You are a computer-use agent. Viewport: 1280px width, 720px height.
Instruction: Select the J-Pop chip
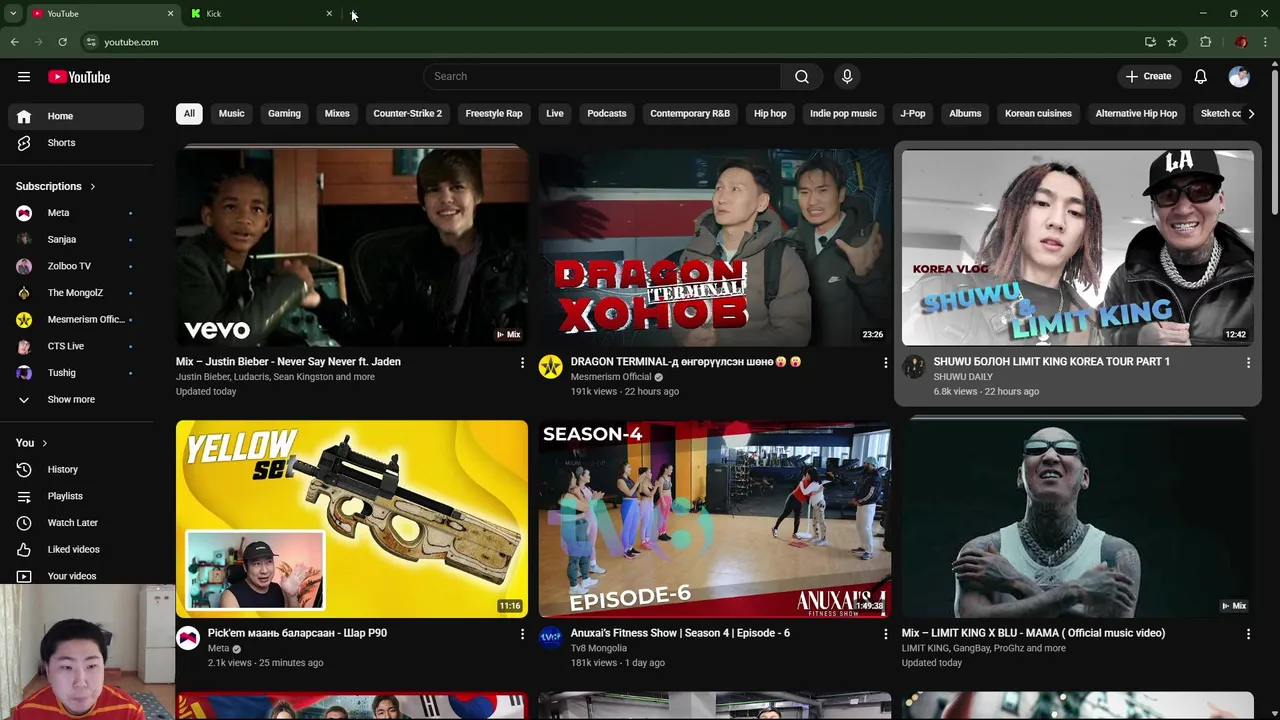(x=913, y=114)
